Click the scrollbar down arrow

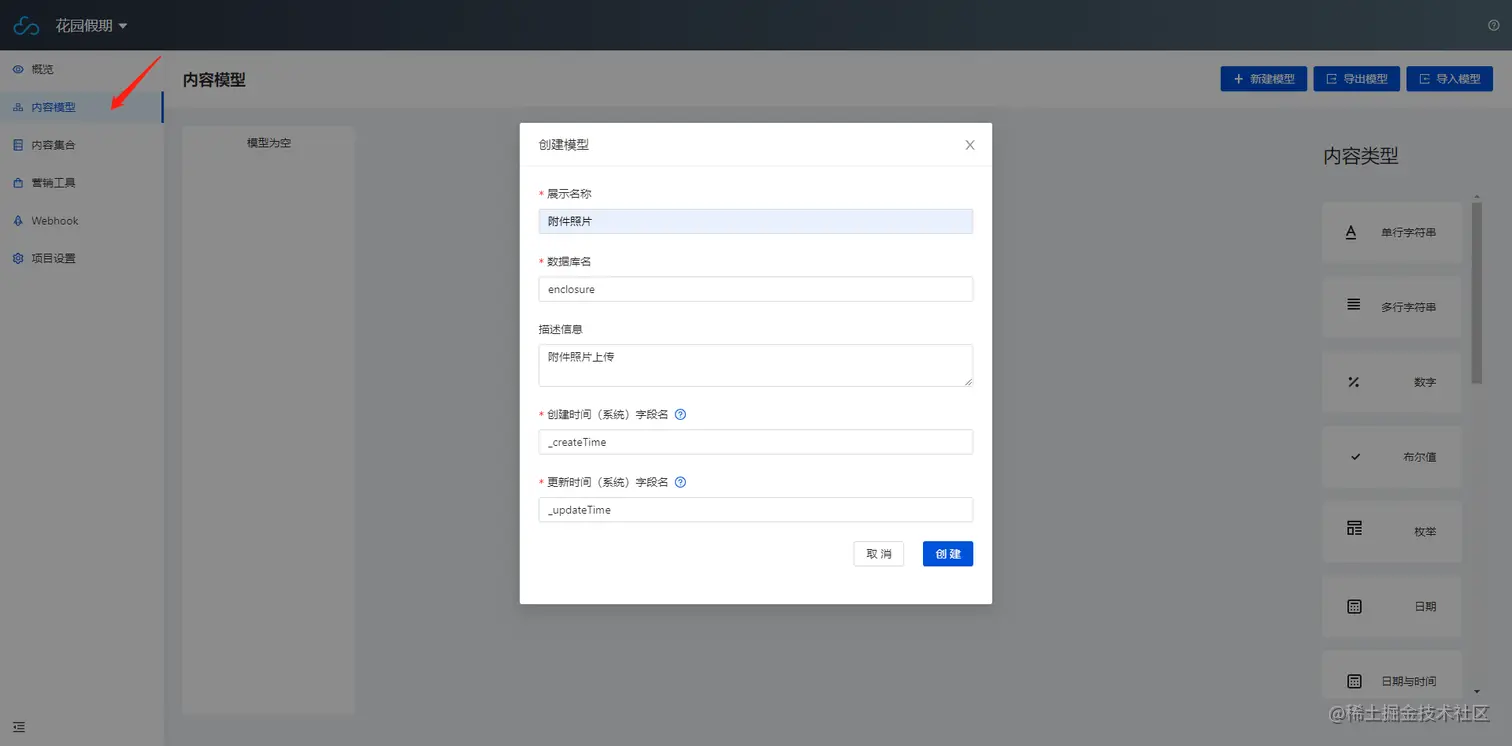click(1477, 691)
